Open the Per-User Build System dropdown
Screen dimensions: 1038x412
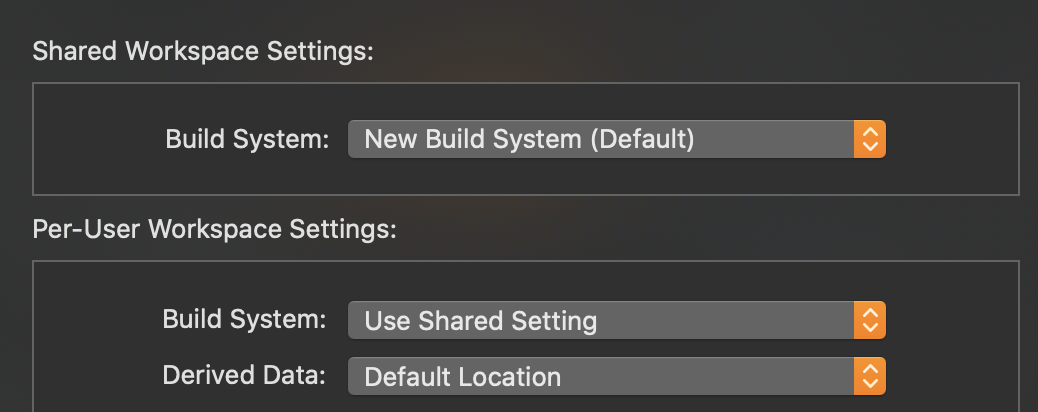[x=600, y=321]
